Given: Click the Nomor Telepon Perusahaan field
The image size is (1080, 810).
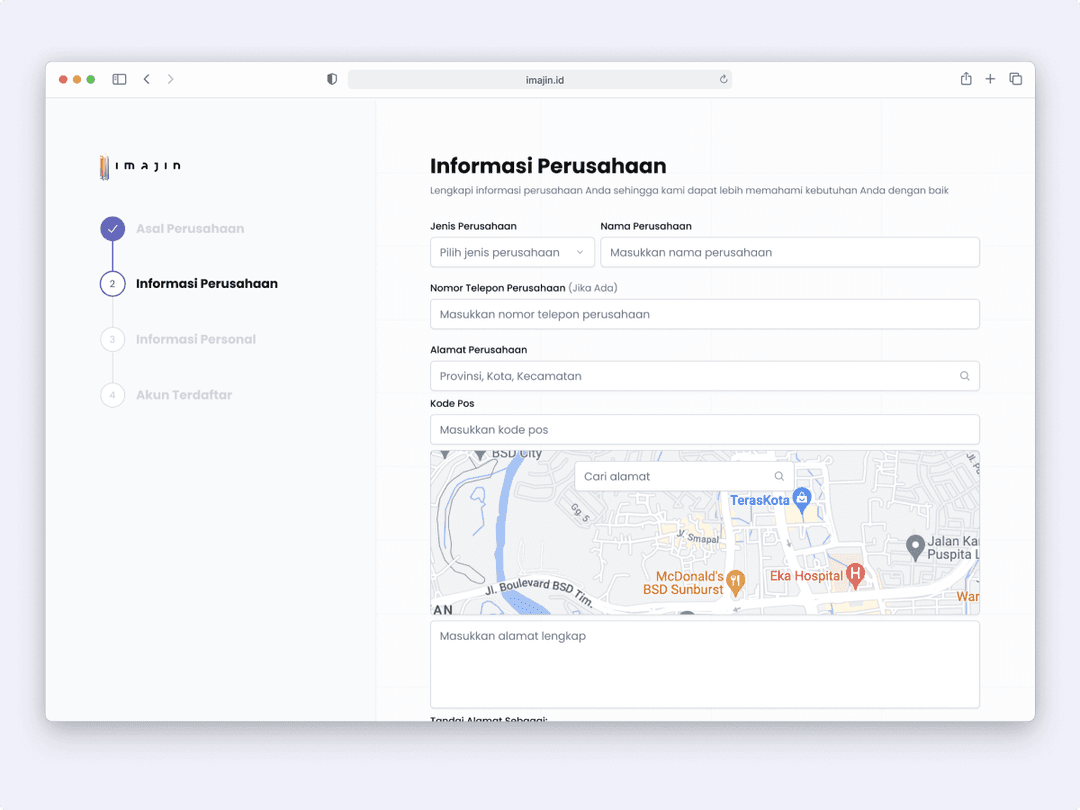Looking at the screenshot, I should tap(704, 314).
